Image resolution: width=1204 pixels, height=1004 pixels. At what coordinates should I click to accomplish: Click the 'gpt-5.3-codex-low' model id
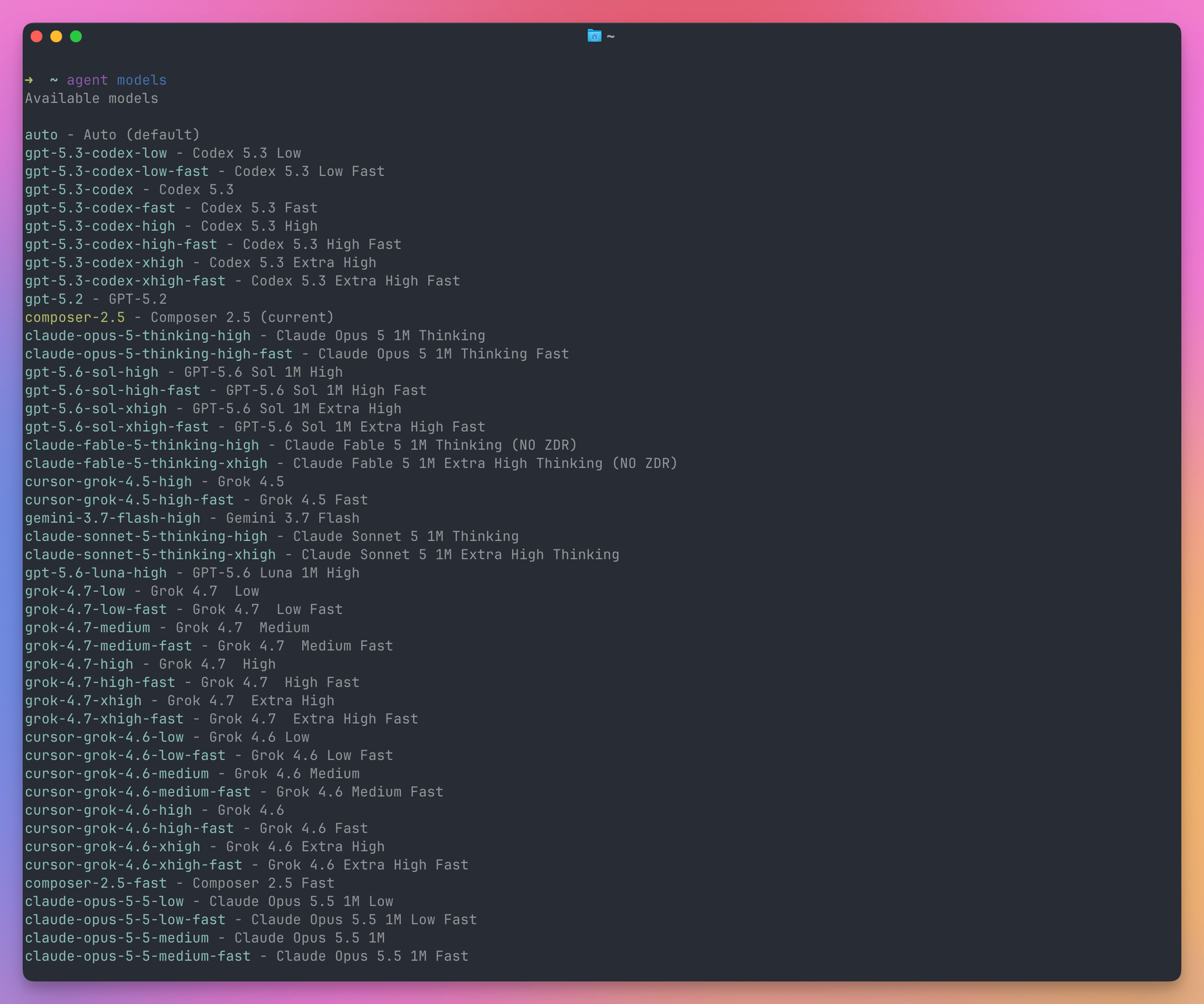pyautogui.click(x=96, y=153)
